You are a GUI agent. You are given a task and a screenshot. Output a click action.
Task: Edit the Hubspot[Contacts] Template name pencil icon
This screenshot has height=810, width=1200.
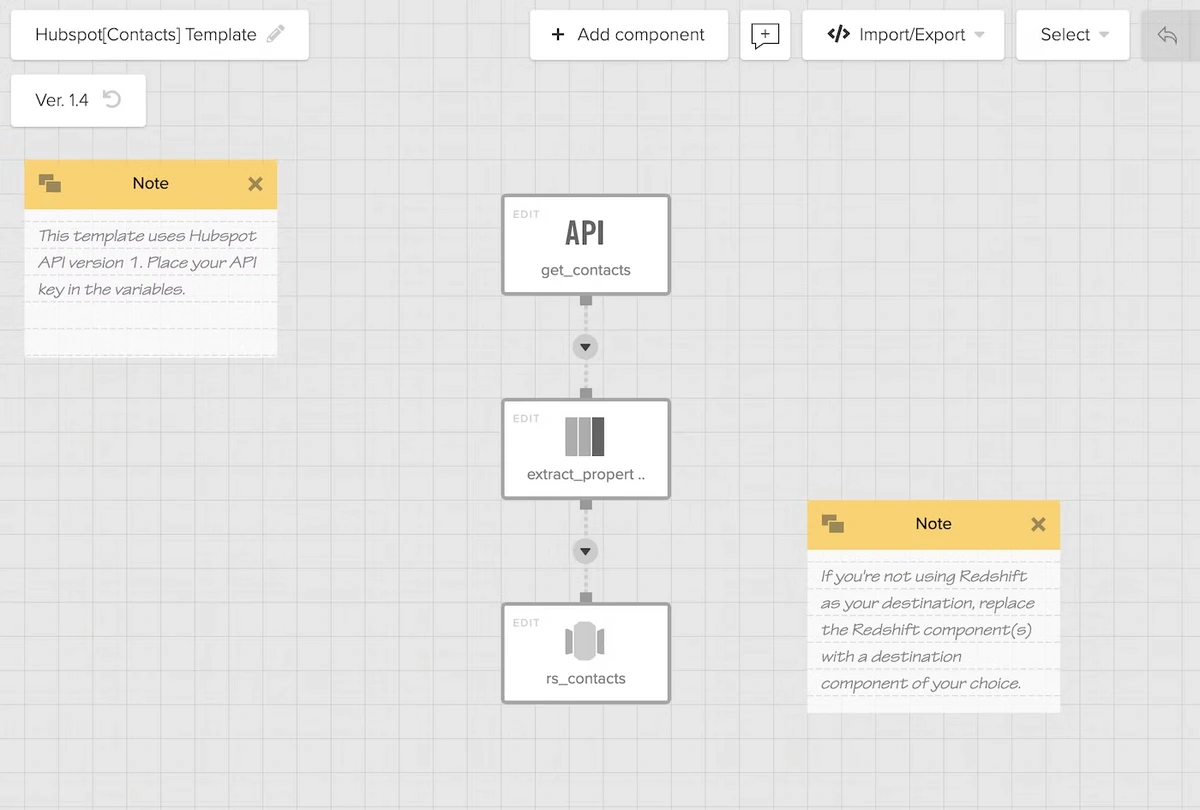(x=276, y=34)
